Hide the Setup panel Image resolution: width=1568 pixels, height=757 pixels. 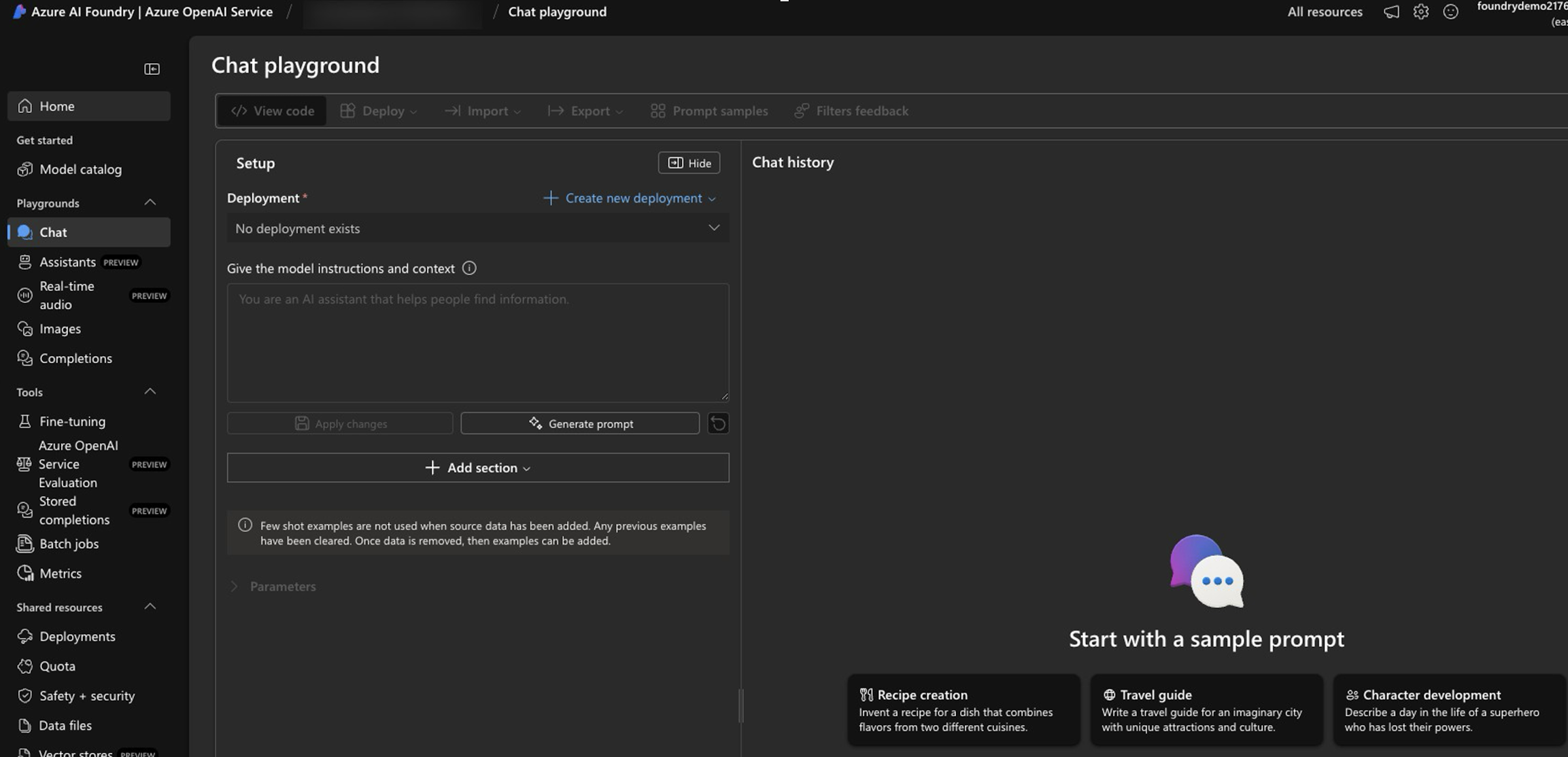[x=689, y=163]
